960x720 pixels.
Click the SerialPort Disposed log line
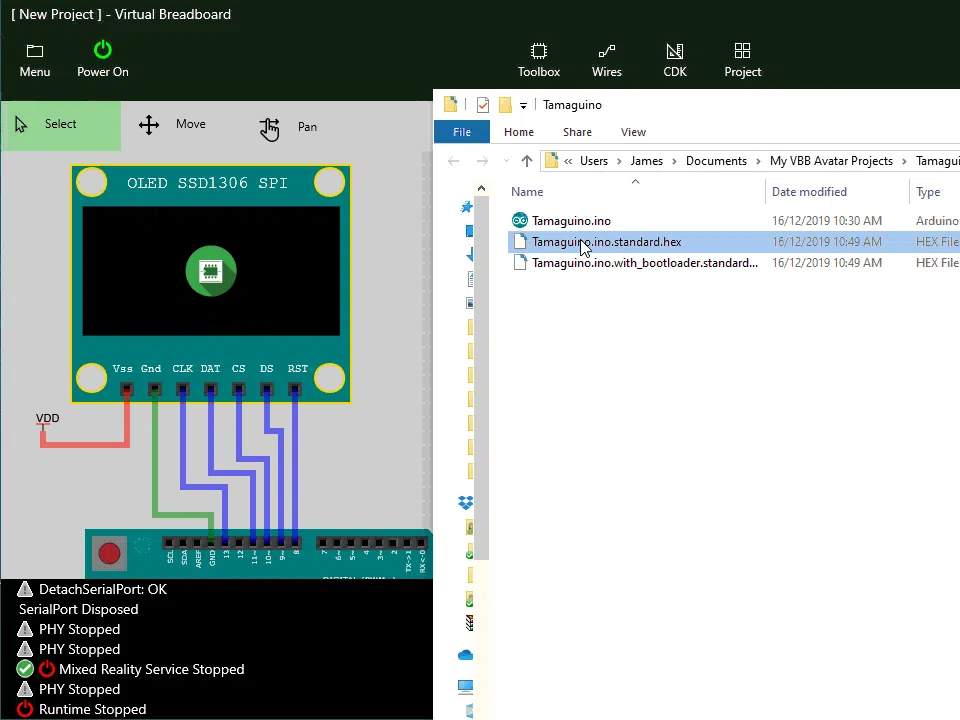click(78, 609)
